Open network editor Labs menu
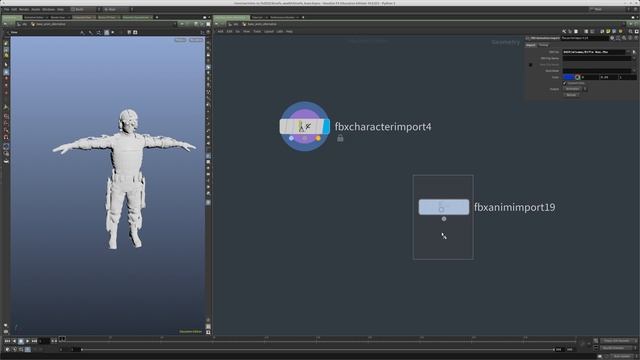The height and width of the screenshot is (360, 640). coord(280,31)
